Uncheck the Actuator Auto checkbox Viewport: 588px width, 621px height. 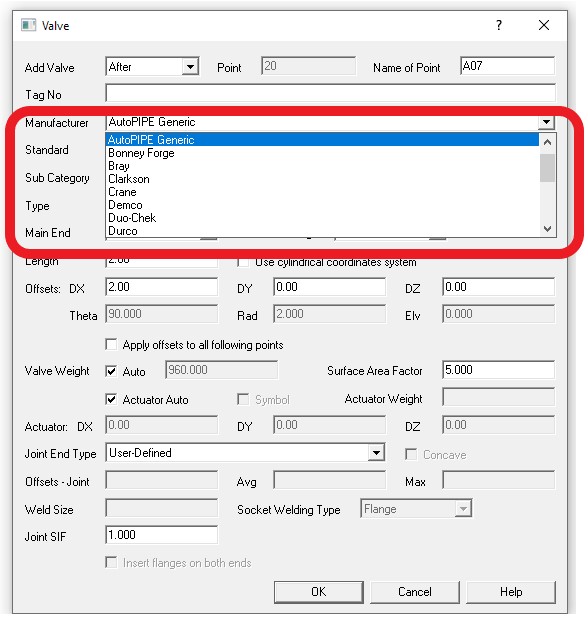coord(111,399)
